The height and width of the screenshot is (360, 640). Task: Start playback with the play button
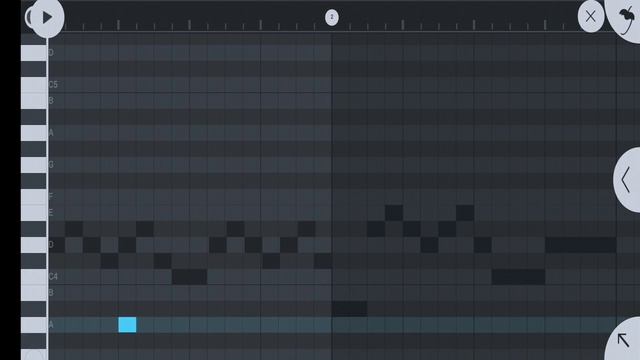[47, 18]
